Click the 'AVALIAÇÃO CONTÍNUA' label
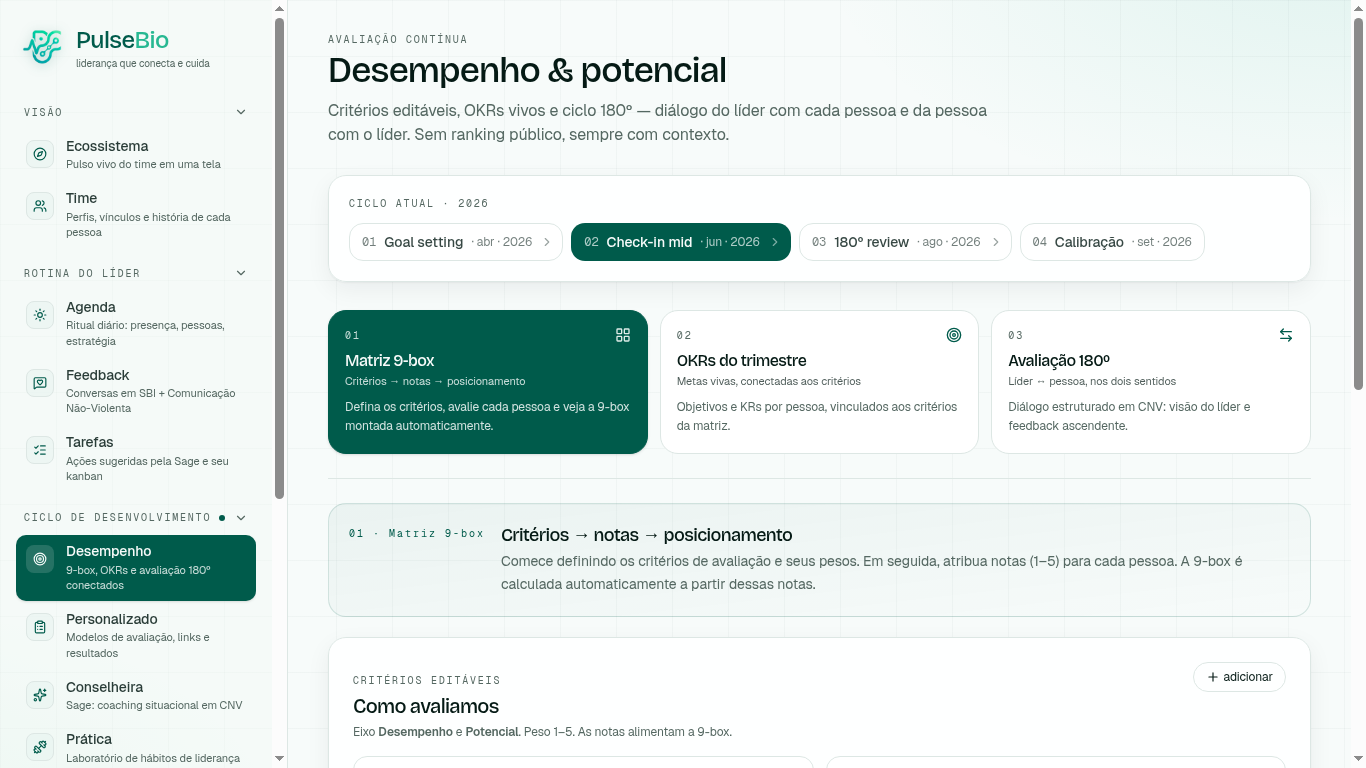This screenshot has width=1366, height=768. [398, 39]
